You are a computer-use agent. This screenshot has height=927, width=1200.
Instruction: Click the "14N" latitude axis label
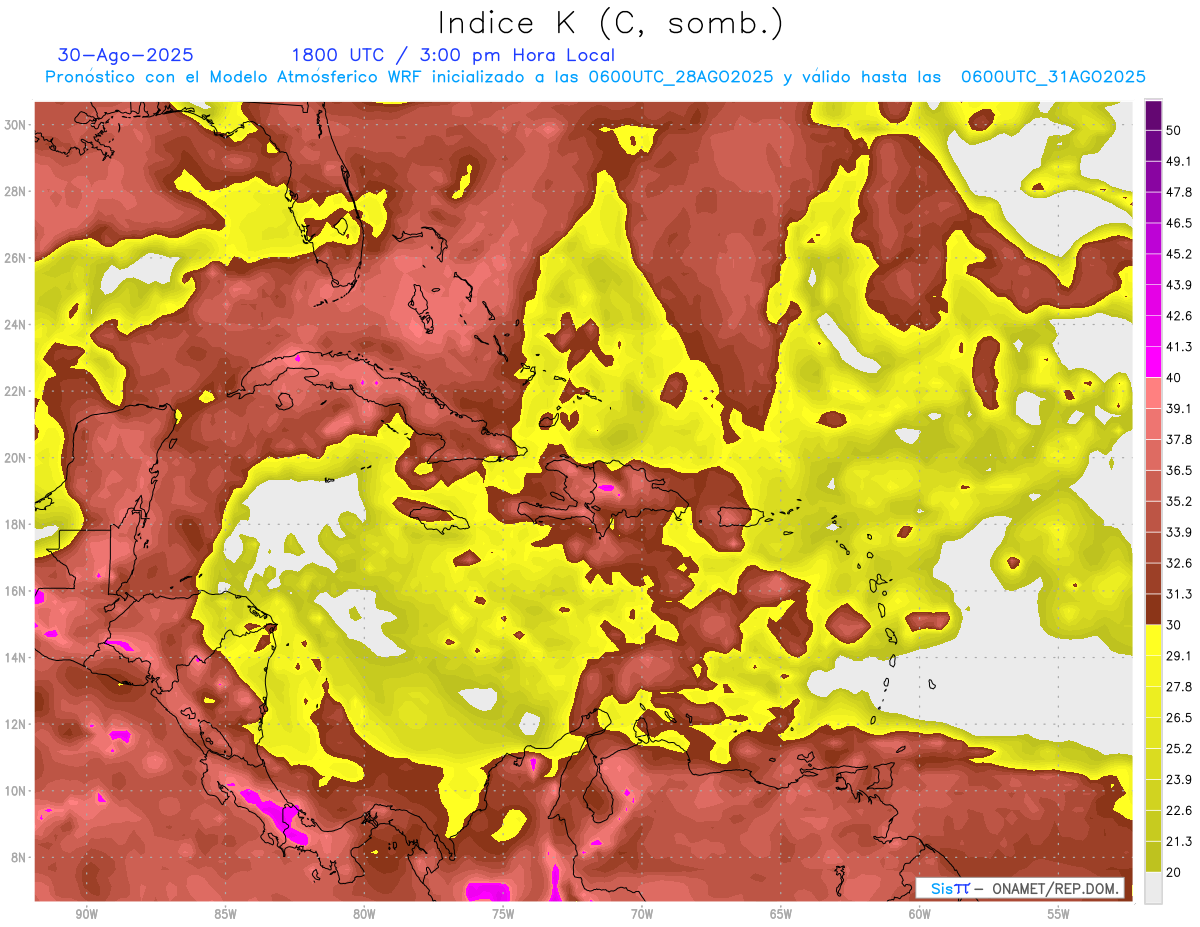point(15,658)
